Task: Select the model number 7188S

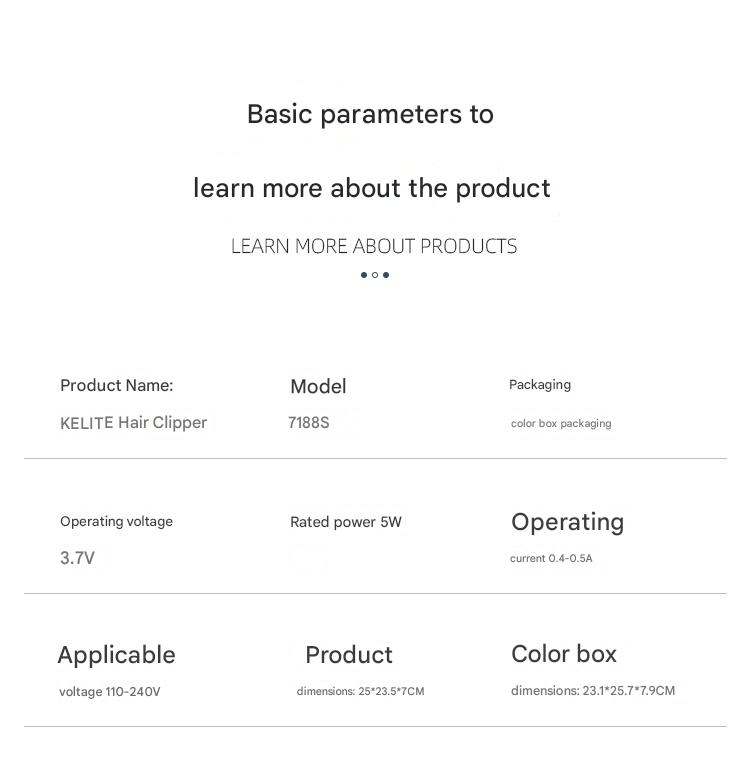Action: pos(309,423)
